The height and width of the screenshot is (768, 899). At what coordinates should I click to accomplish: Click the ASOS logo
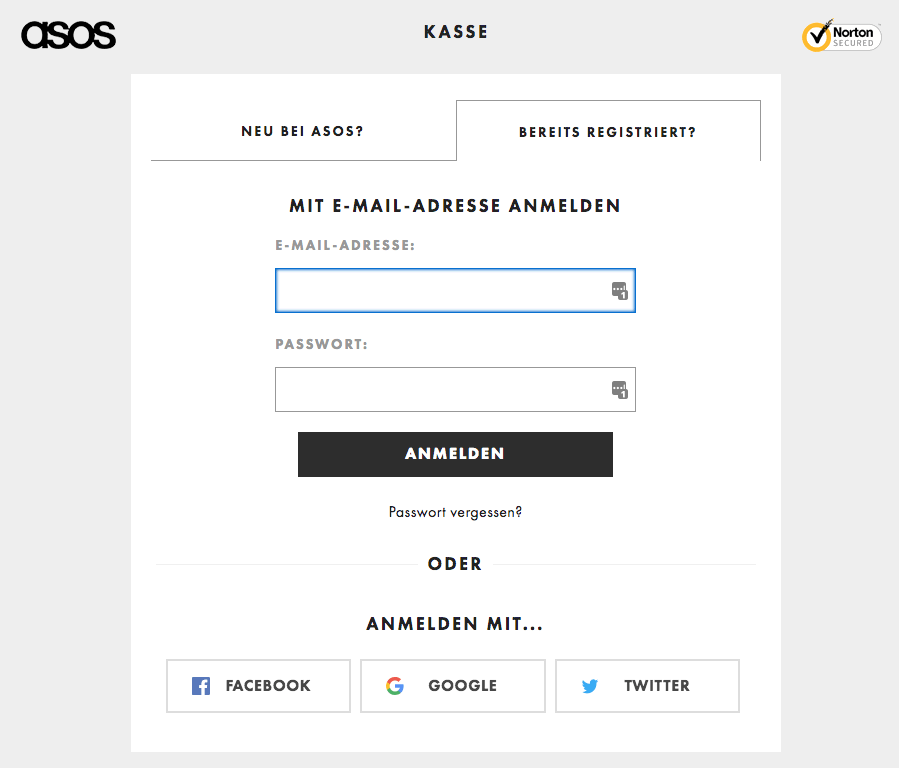(68, 35)
